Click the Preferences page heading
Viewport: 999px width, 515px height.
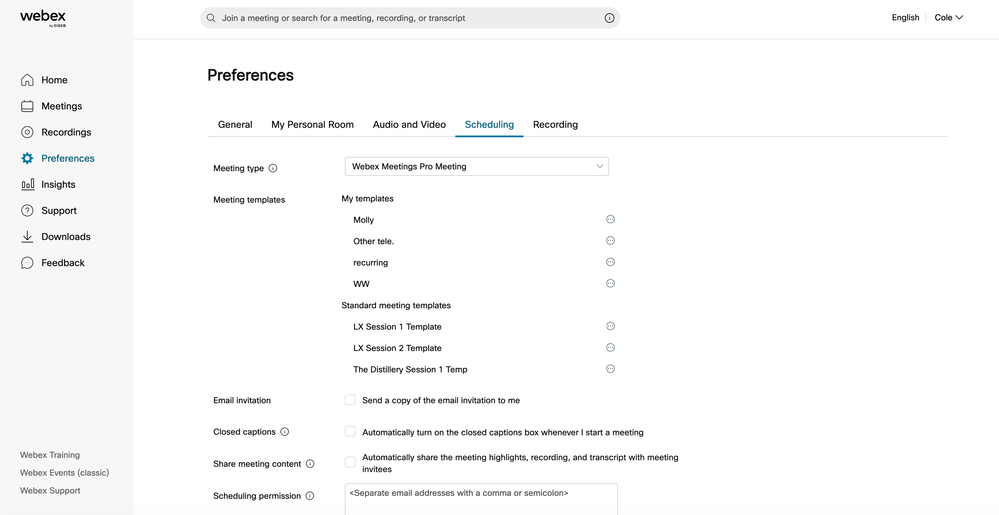(x=250, y=75)
